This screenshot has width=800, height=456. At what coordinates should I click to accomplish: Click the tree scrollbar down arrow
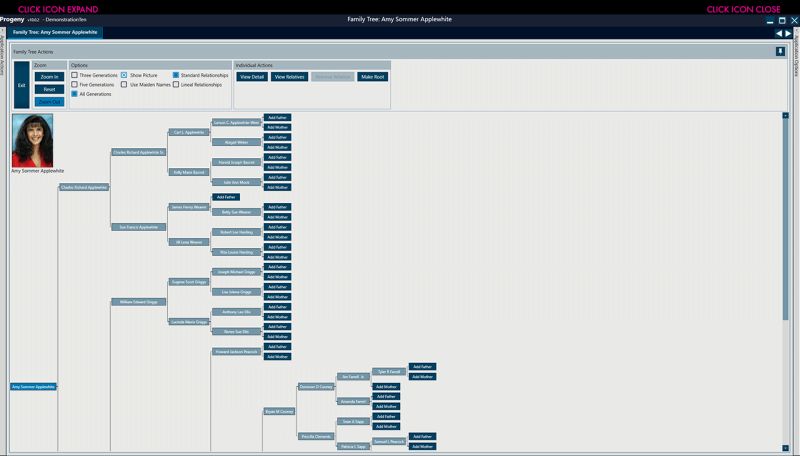click(x=786, y=448)
